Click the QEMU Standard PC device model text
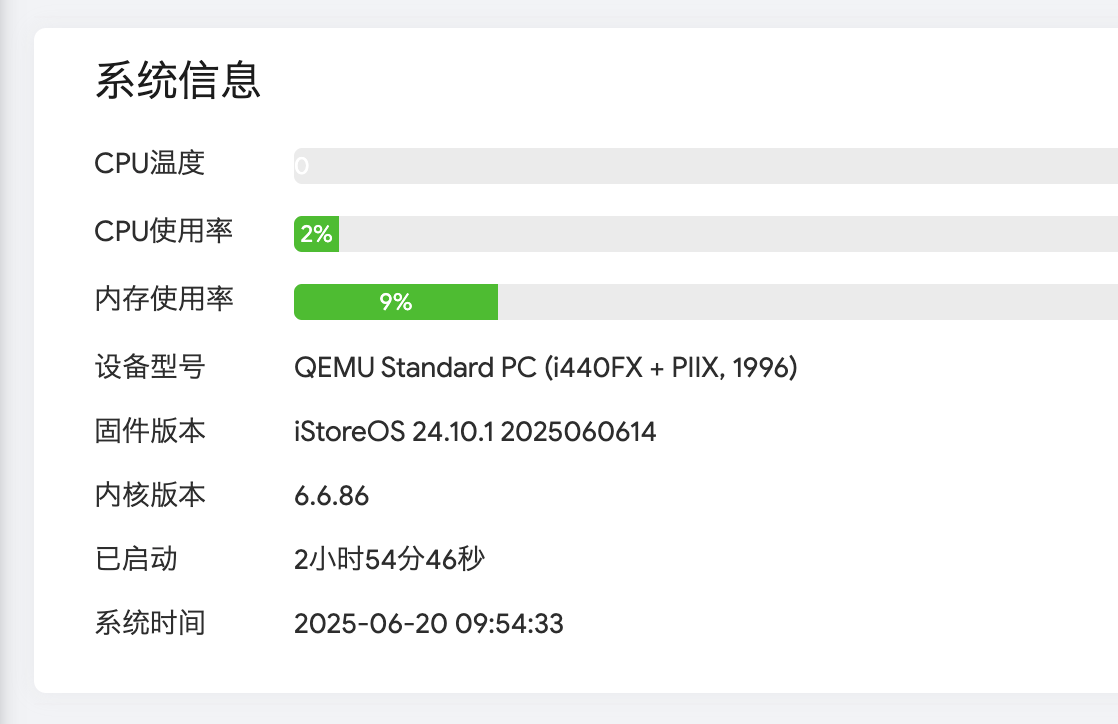 click(x=545, y=368)
